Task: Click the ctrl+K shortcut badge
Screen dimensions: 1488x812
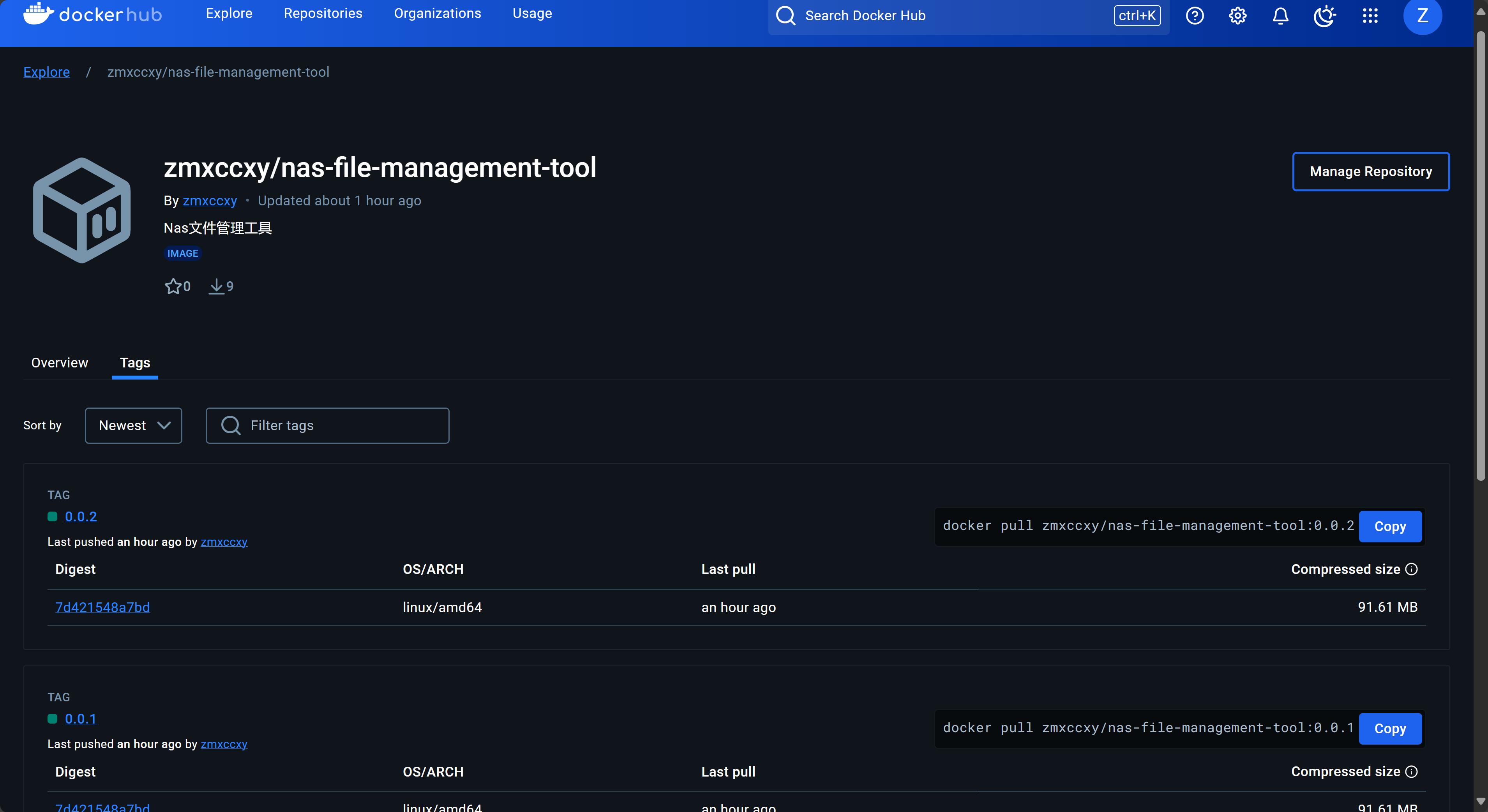Action: 1137,16
